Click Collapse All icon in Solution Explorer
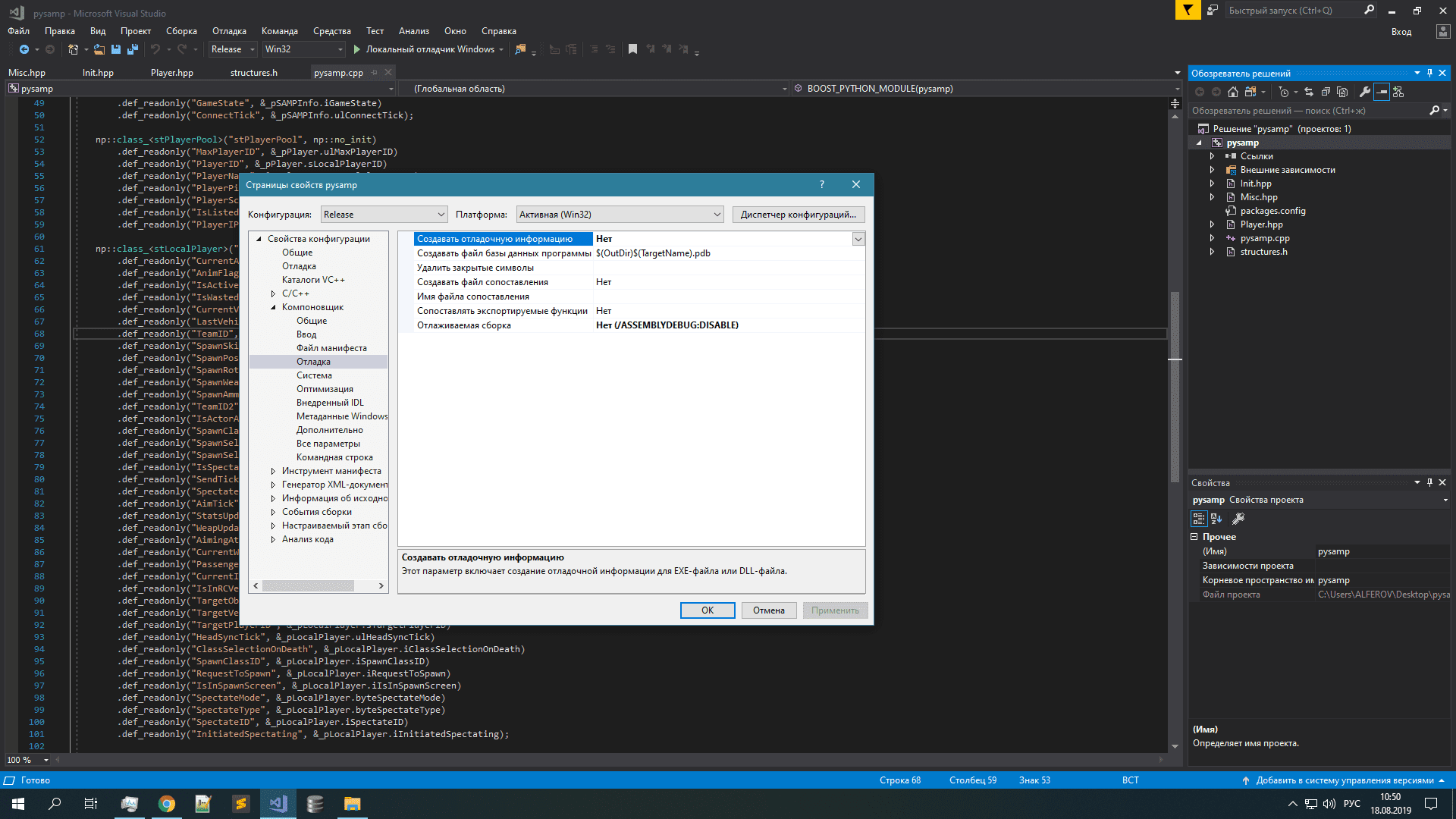The height and width of the screenshot is (819, 1456). coord(1326,92)
